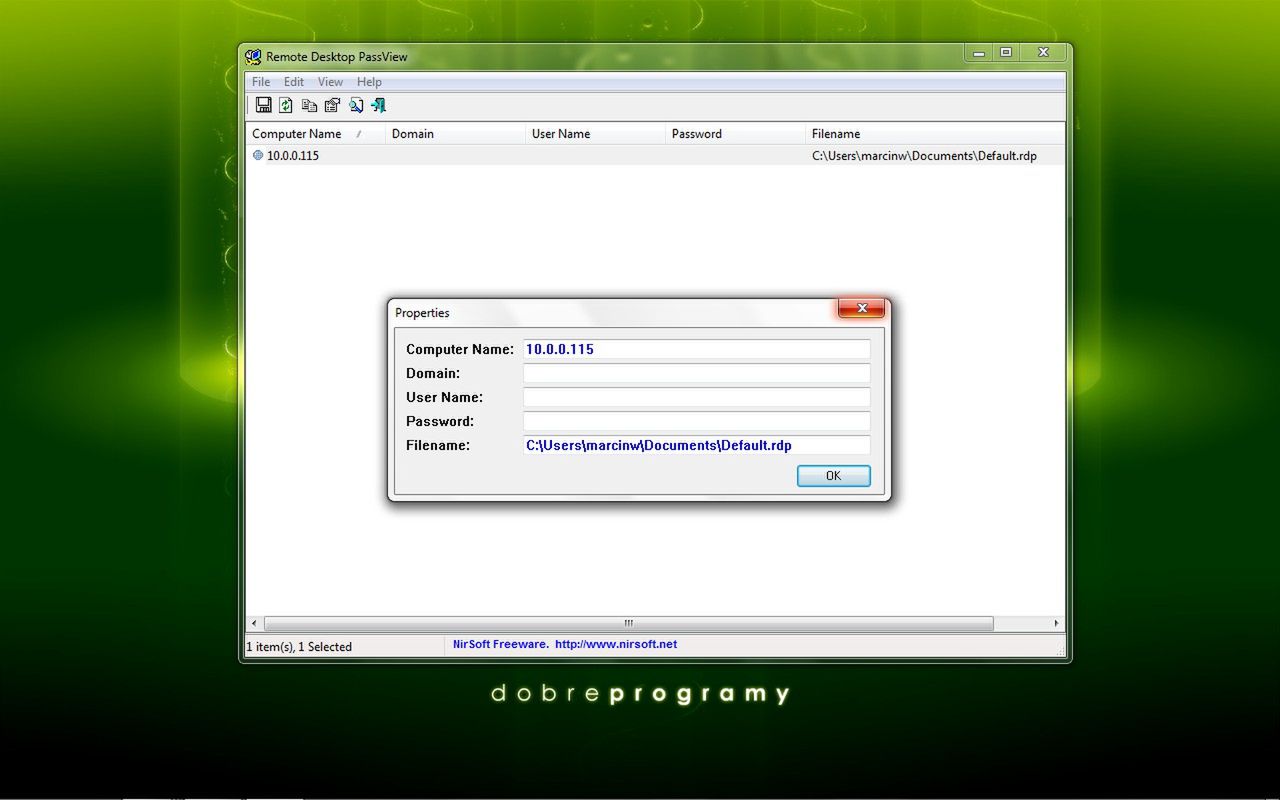Close the Properties dialog with red X
This screenshot has width=1280, height=800.
(x=861, y=308)
